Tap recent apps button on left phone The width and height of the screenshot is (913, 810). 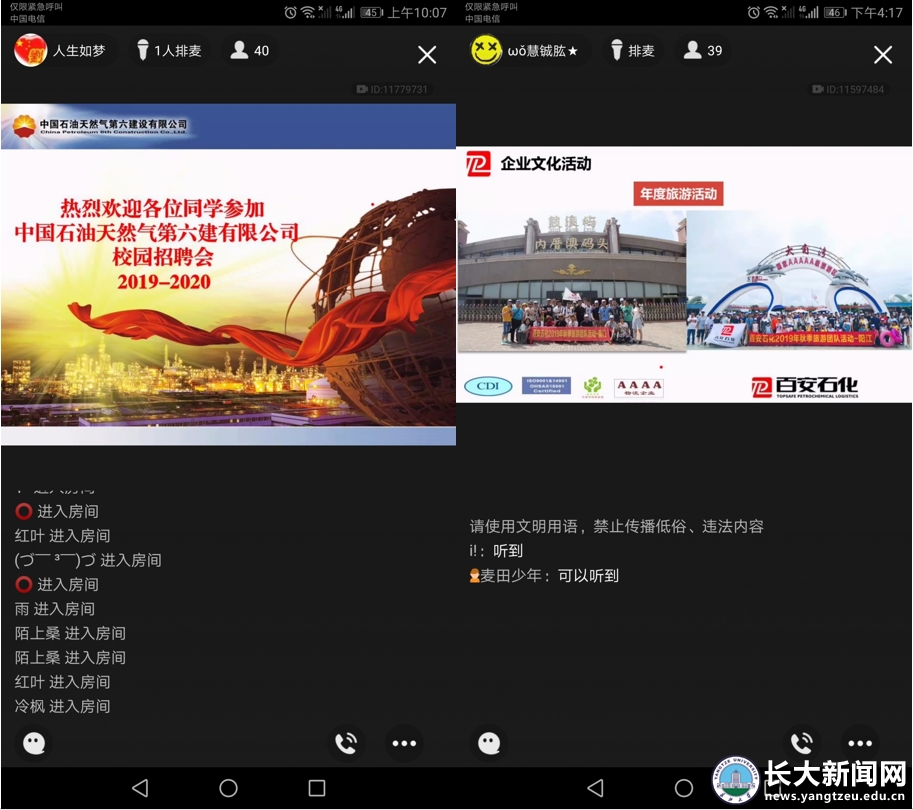click(x=317, y=788)
